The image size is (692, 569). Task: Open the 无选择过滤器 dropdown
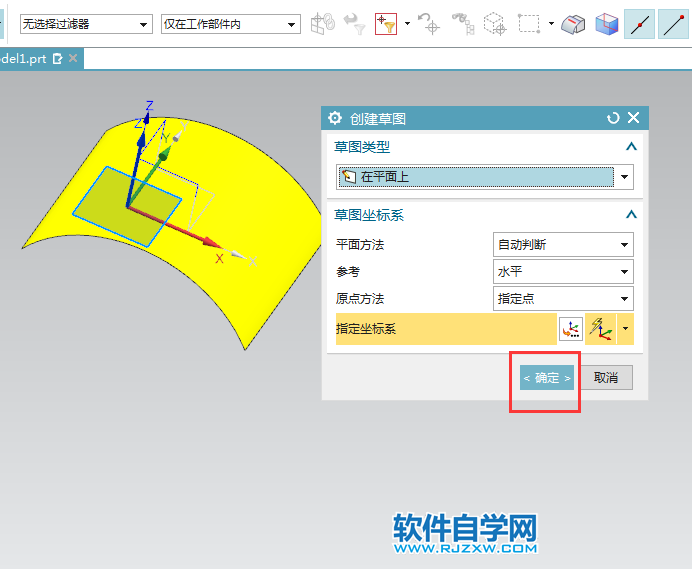click(x=86, y=24)
